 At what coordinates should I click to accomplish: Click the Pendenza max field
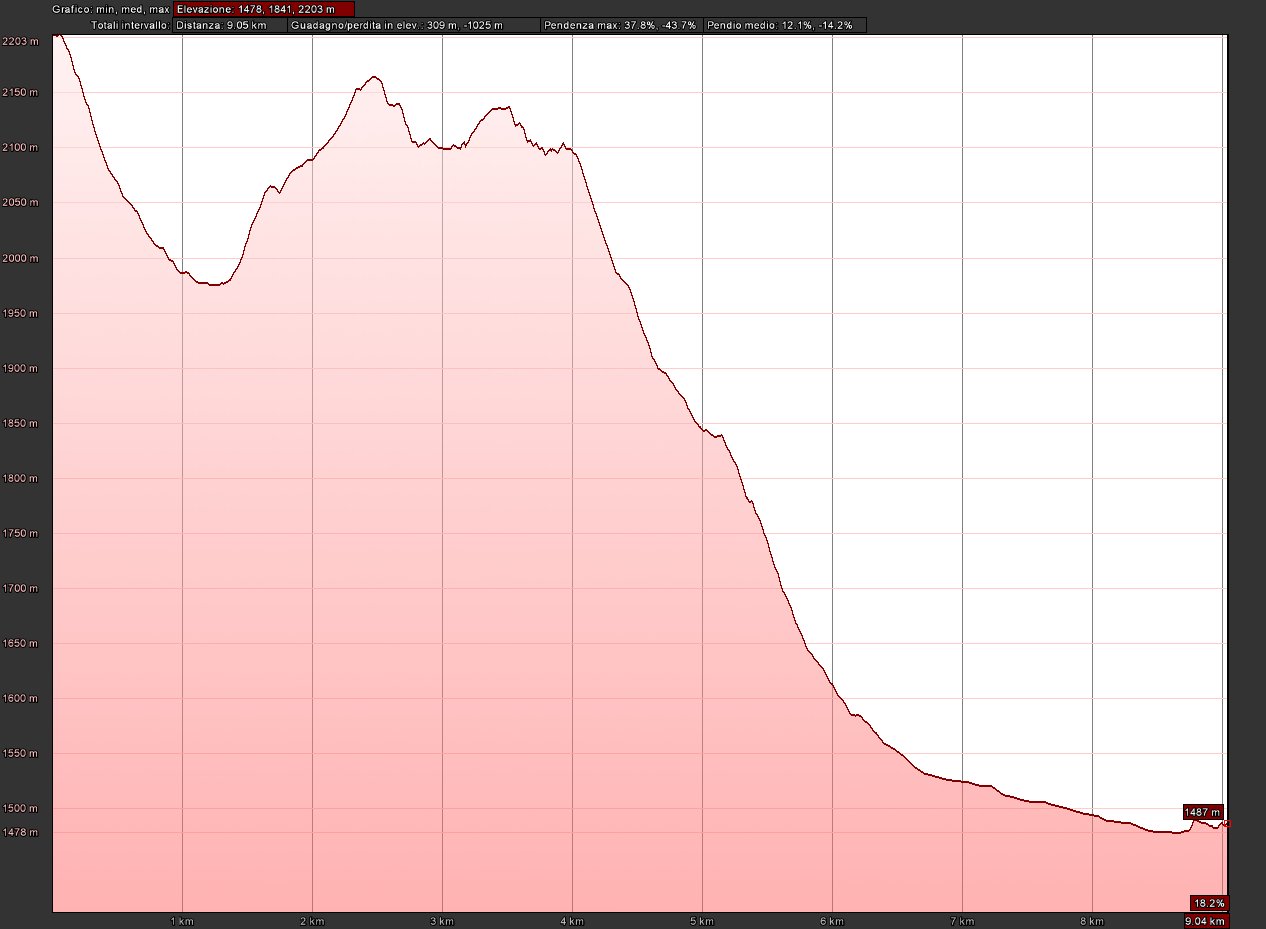click(620, 25)
